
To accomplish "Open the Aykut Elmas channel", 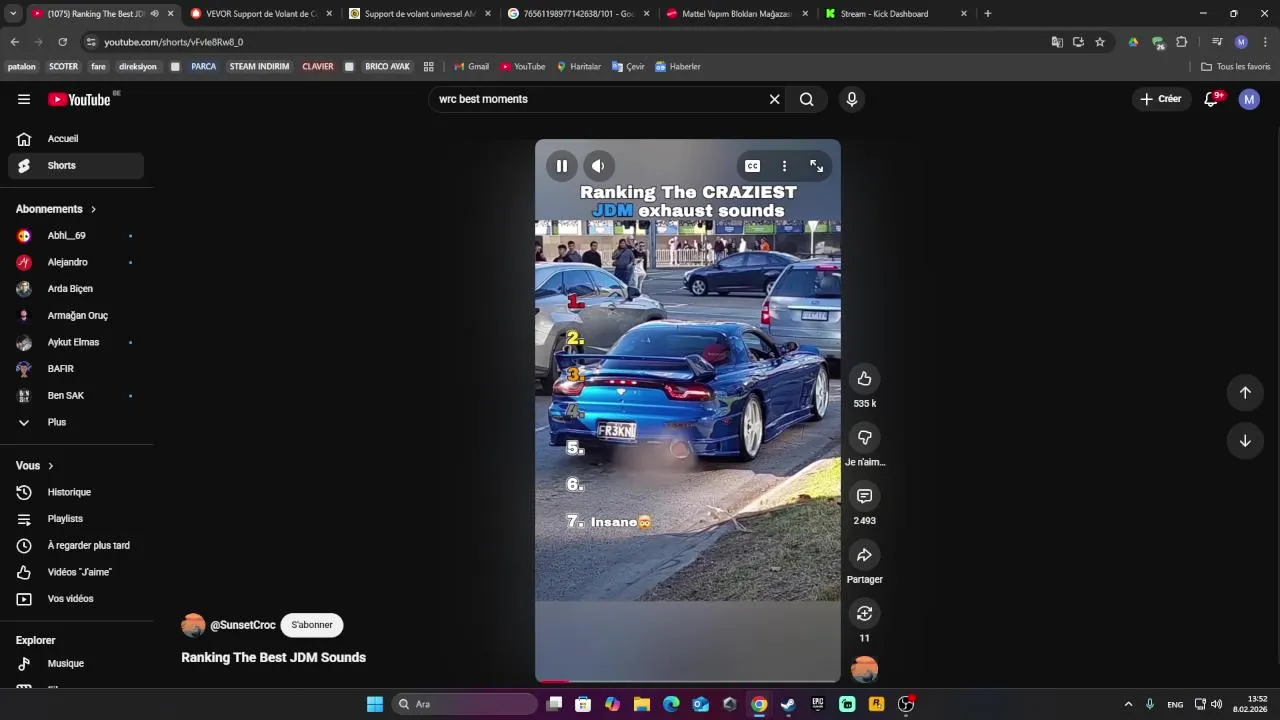I will pos(76,342).
